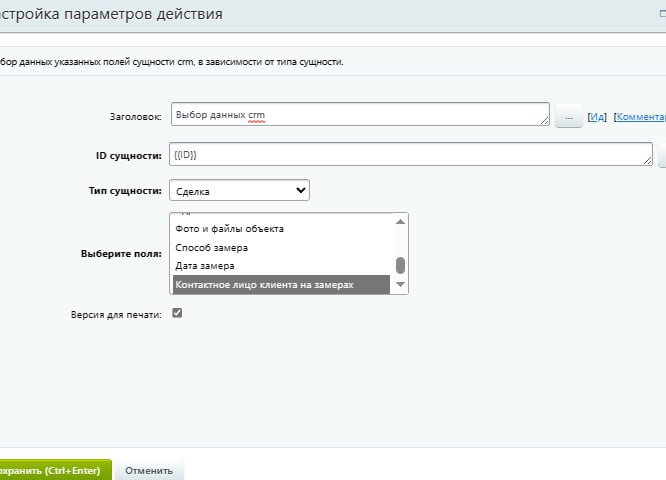Choose 'Дата замера' in the fields list
This screenshot has height=480, width=666.
tap(205, 266)
